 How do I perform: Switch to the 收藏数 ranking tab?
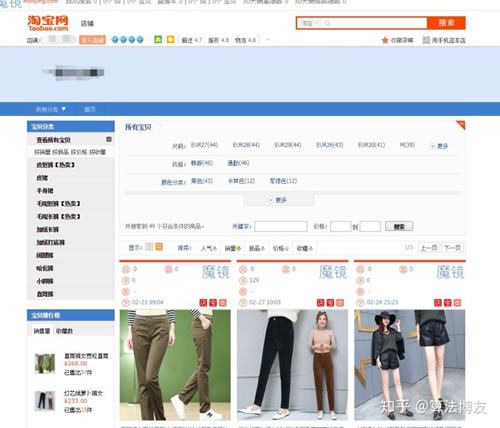pos(64,331)
